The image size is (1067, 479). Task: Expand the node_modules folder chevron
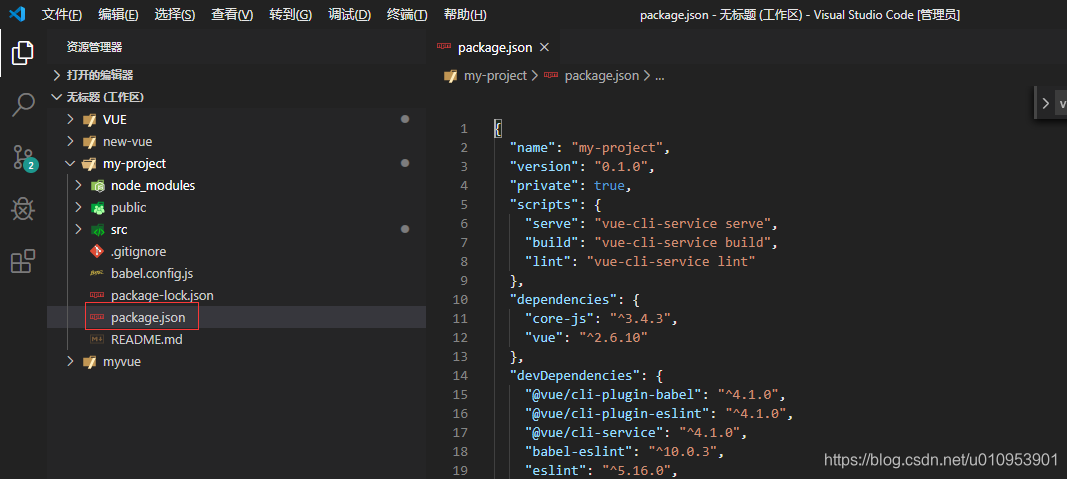(x=78, y=186)
